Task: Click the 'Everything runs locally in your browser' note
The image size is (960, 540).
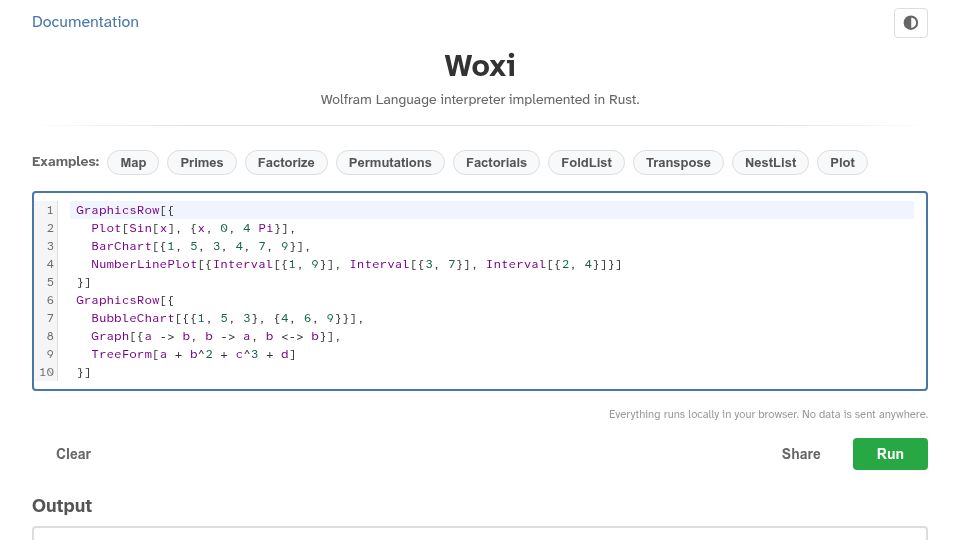Action: point(768,414)
